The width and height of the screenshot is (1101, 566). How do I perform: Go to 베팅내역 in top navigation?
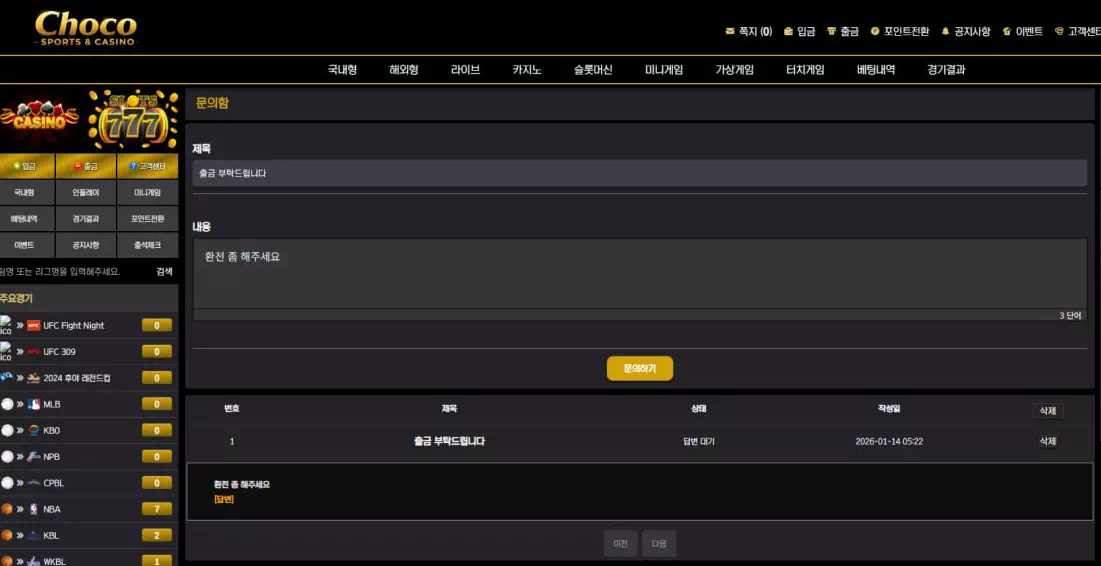(876, 70)
